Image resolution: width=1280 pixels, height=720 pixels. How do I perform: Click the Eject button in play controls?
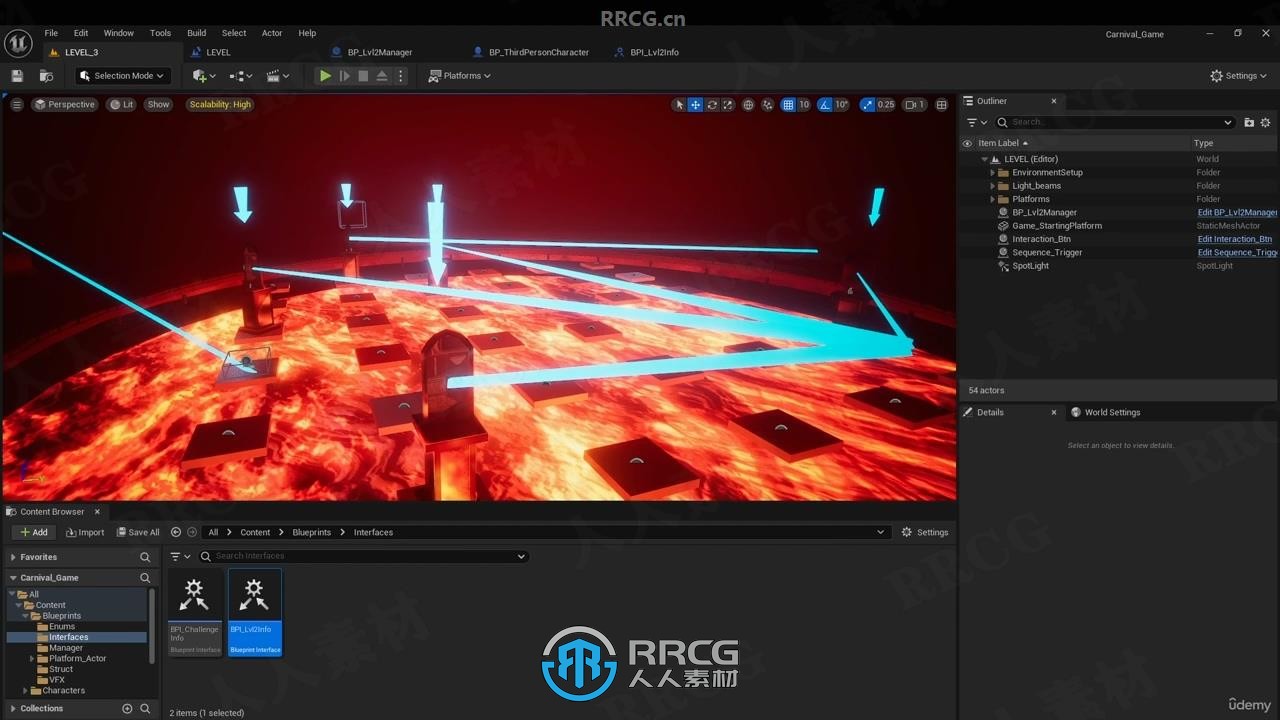(x=382, y=76)
